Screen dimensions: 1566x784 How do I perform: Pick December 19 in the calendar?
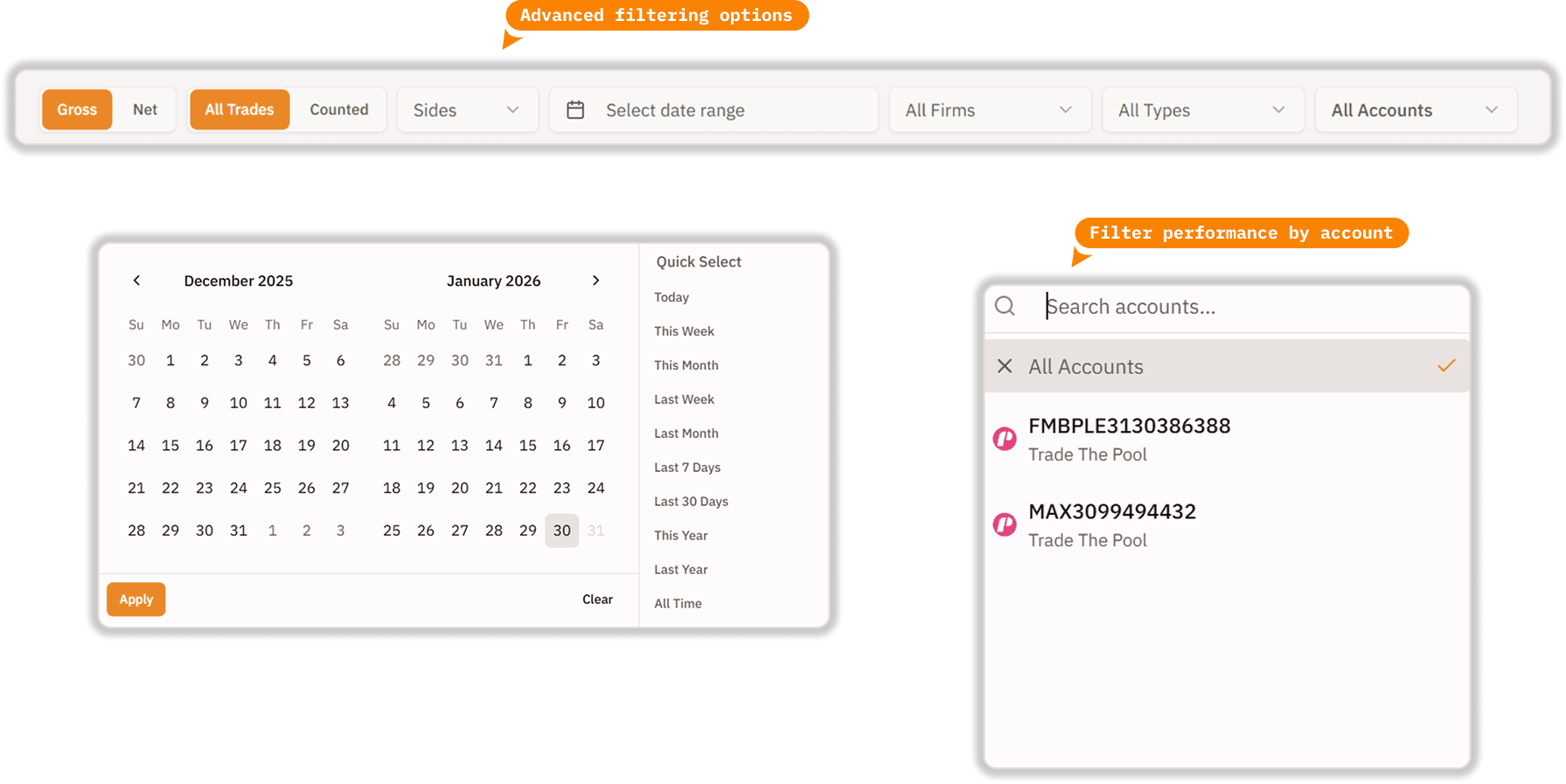tap(307, 446)
